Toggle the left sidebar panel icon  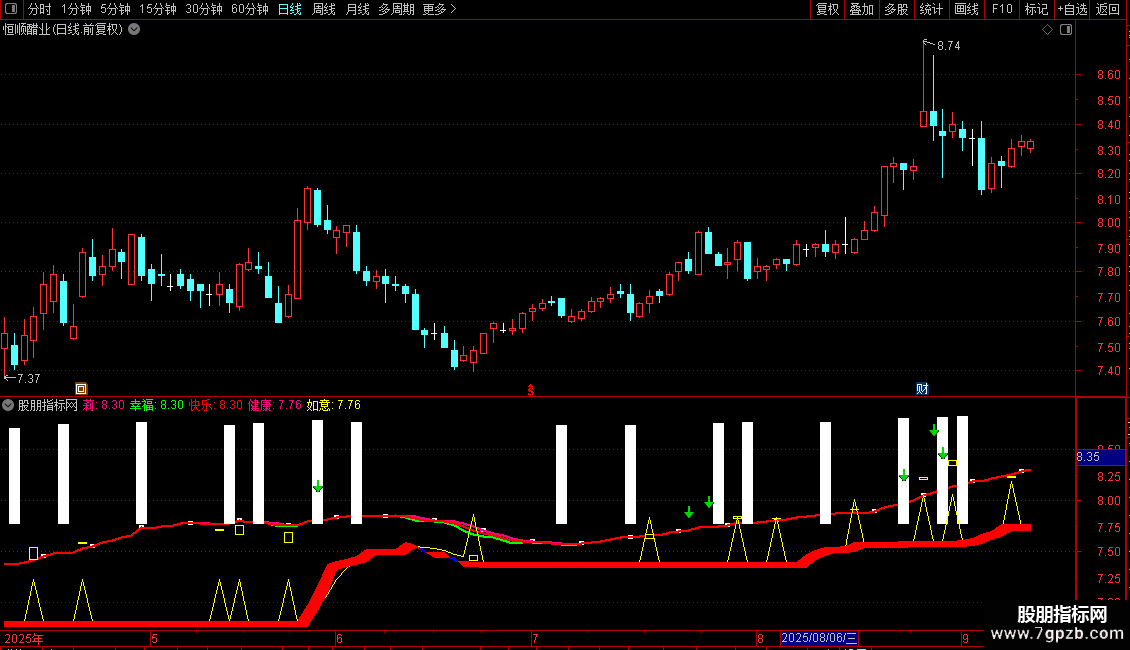pyautogui.click(x=11, y=9)
